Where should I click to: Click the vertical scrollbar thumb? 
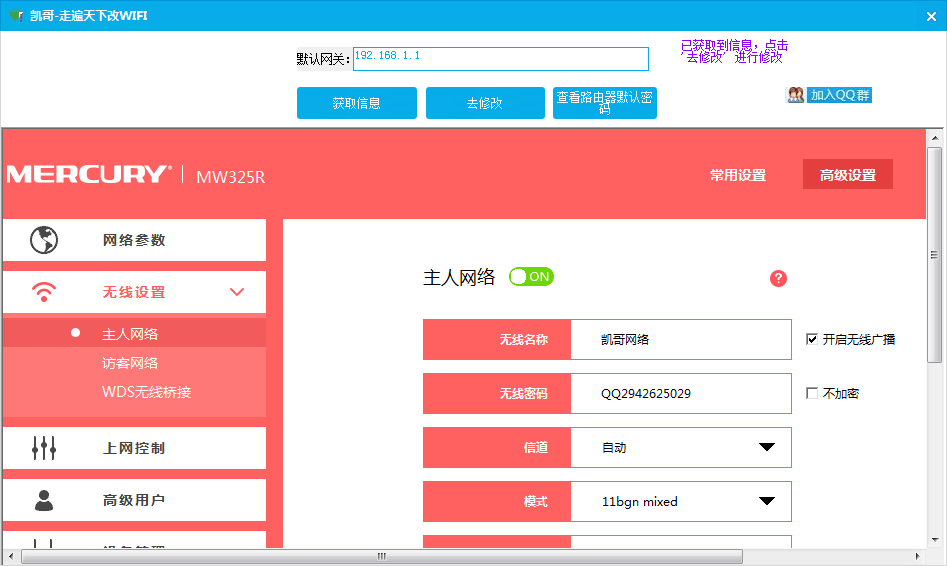click(934, 254)
